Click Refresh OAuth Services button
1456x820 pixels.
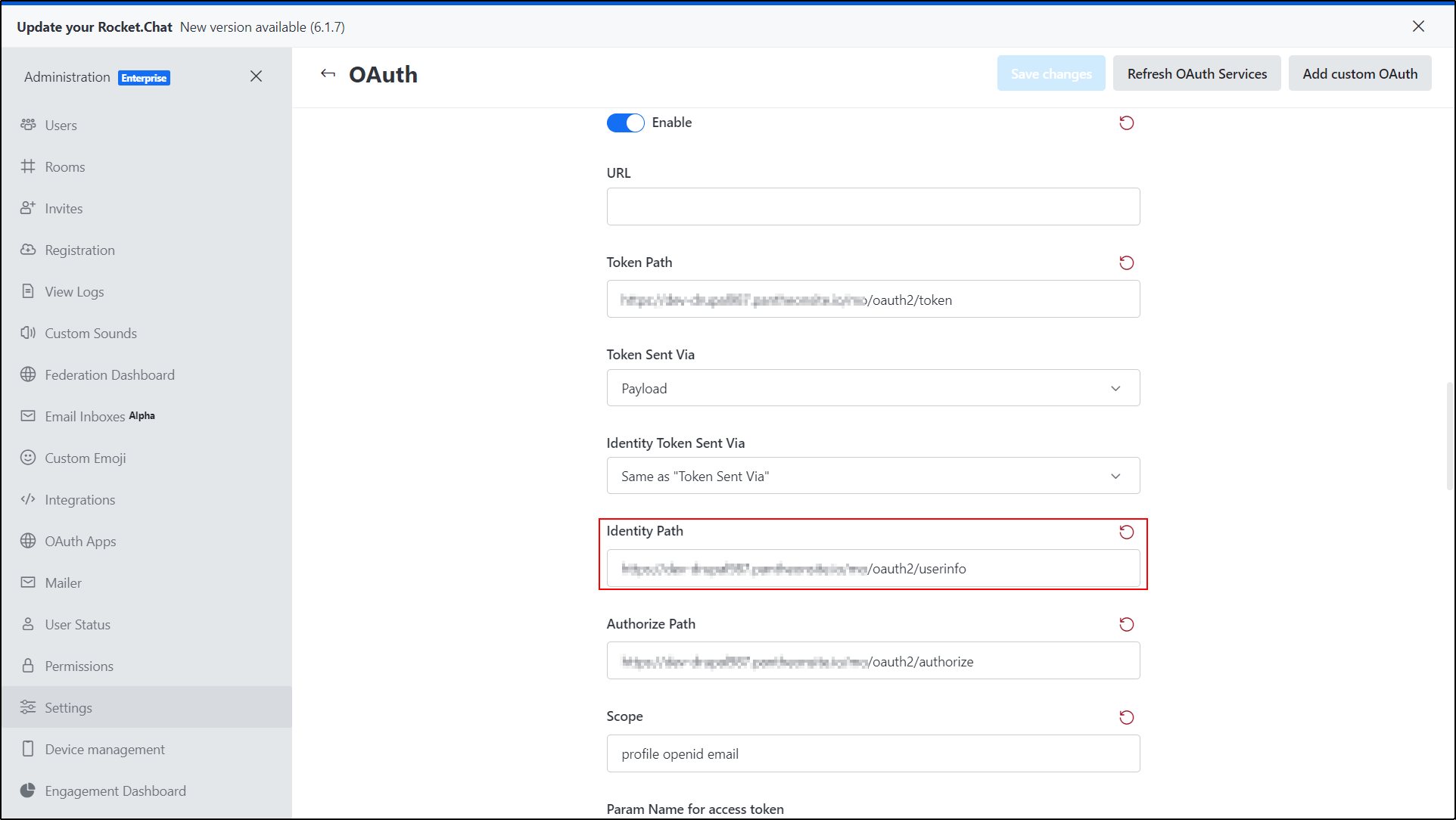click(1196, 73)
